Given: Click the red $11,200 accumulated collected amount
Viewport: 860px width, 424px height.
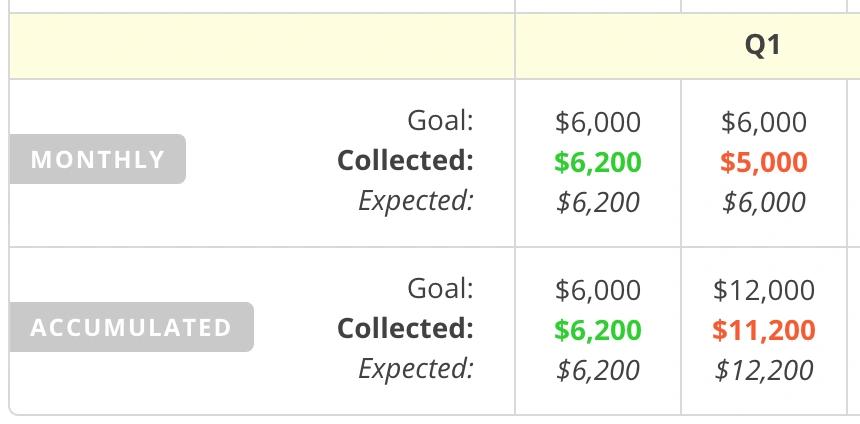Looking at the screenshot, I should (764, 329).
